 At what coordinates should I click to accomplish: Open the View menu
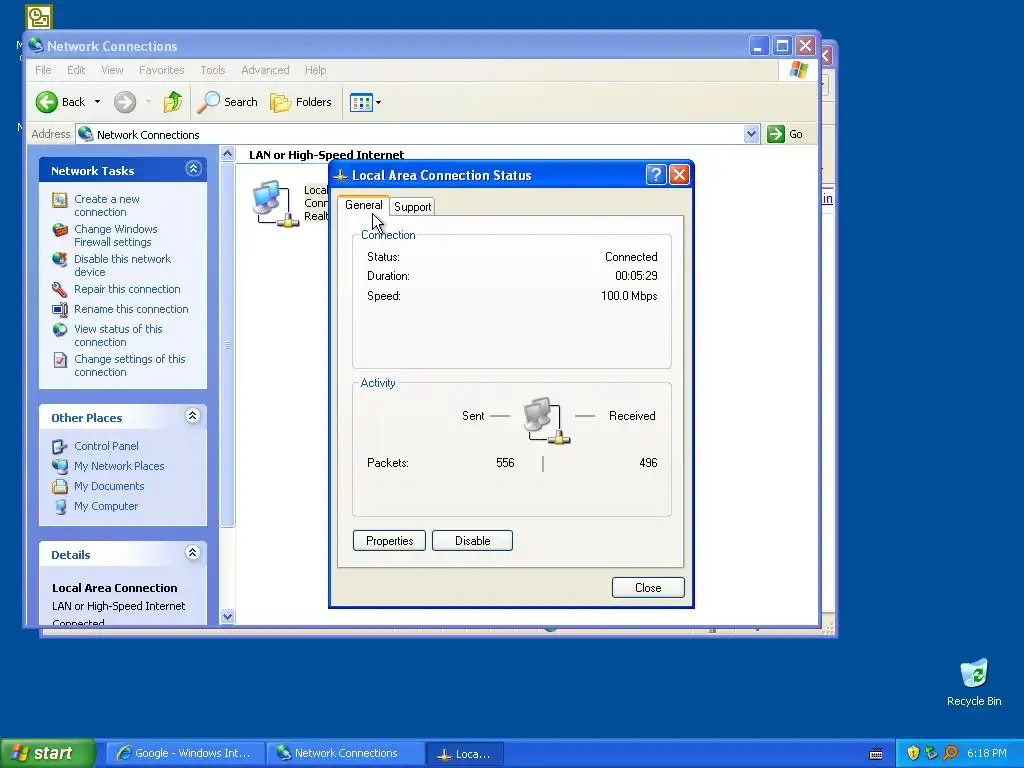click(112, 70)
